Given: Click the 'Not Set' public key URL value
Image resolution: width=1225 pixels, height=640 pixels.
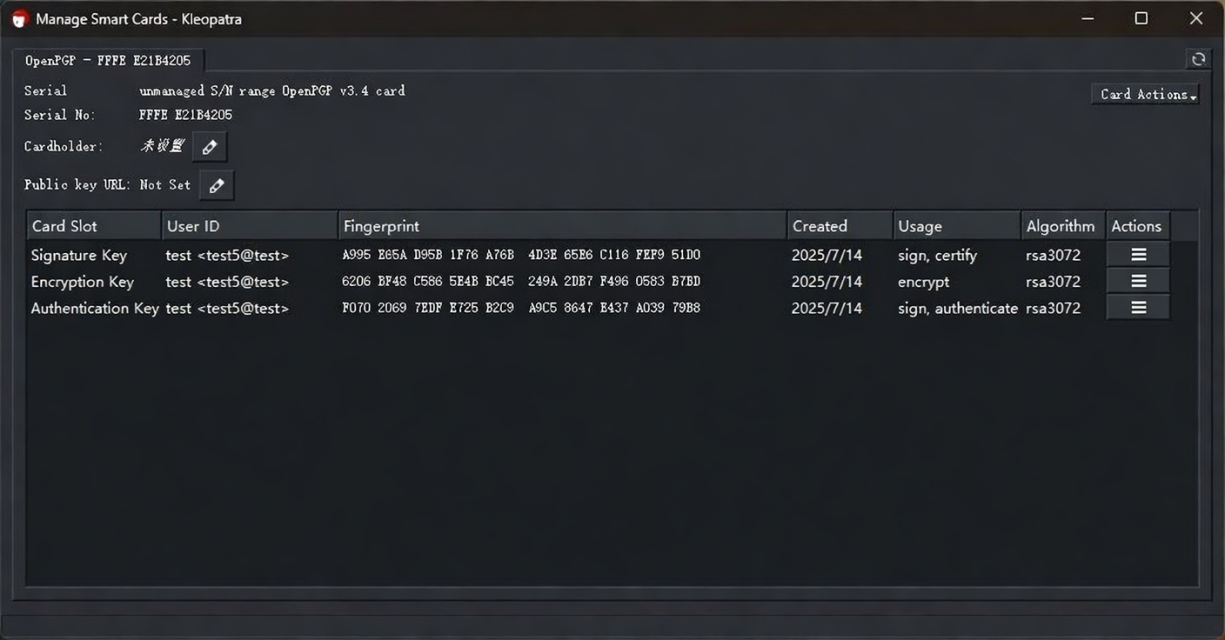Looking at the screenshot, I should click(165, 185).
